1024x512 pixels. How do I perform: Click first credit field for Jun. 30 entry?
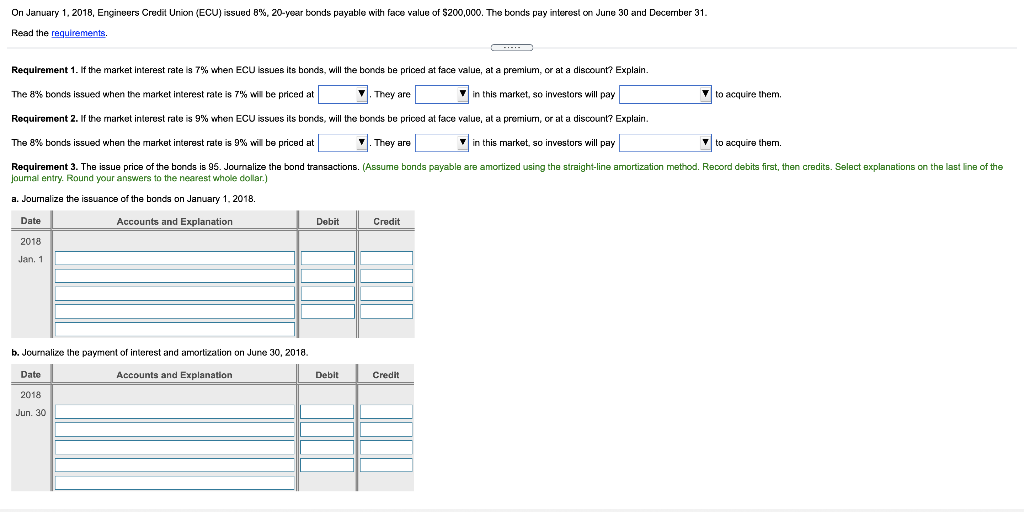[x=387, y=412]
